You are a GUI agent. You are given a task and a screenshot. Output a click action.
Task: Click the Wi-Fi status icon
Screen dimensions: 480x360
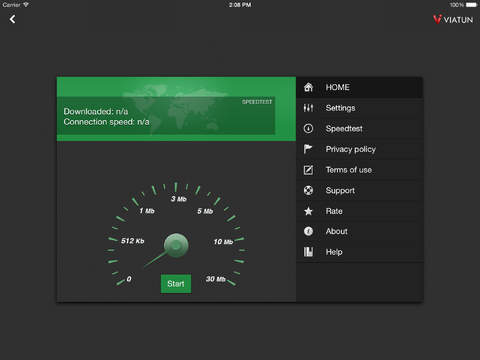tap(25, 5)
